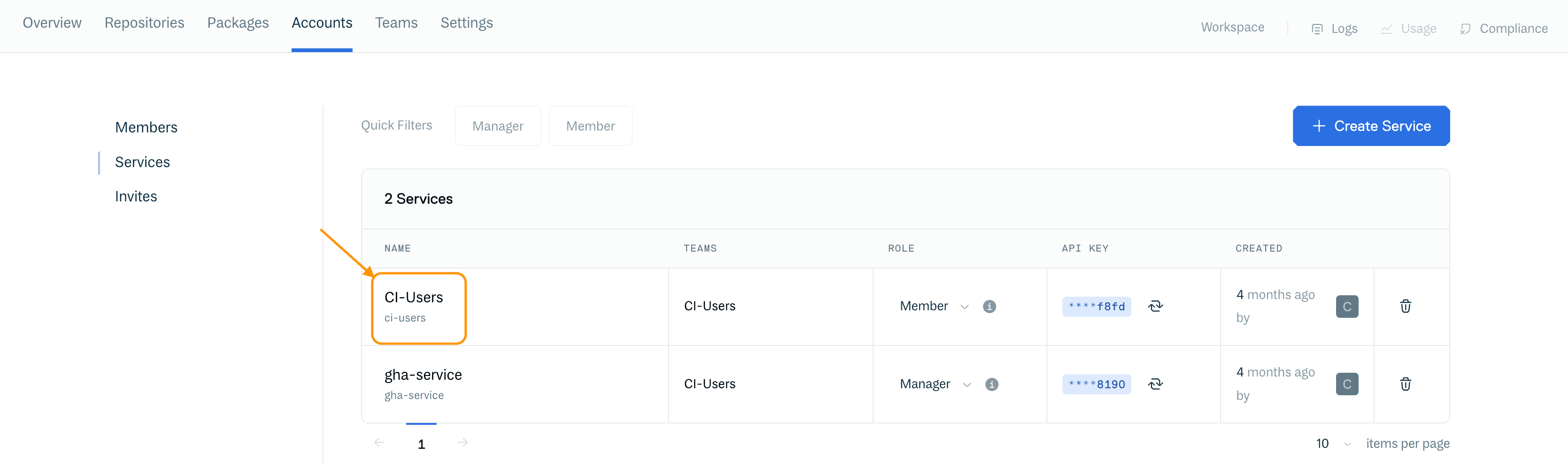Reveal the masked API key ****f8fd
The width and height of the screenshot is (1568, 476).
(1096, 306)
